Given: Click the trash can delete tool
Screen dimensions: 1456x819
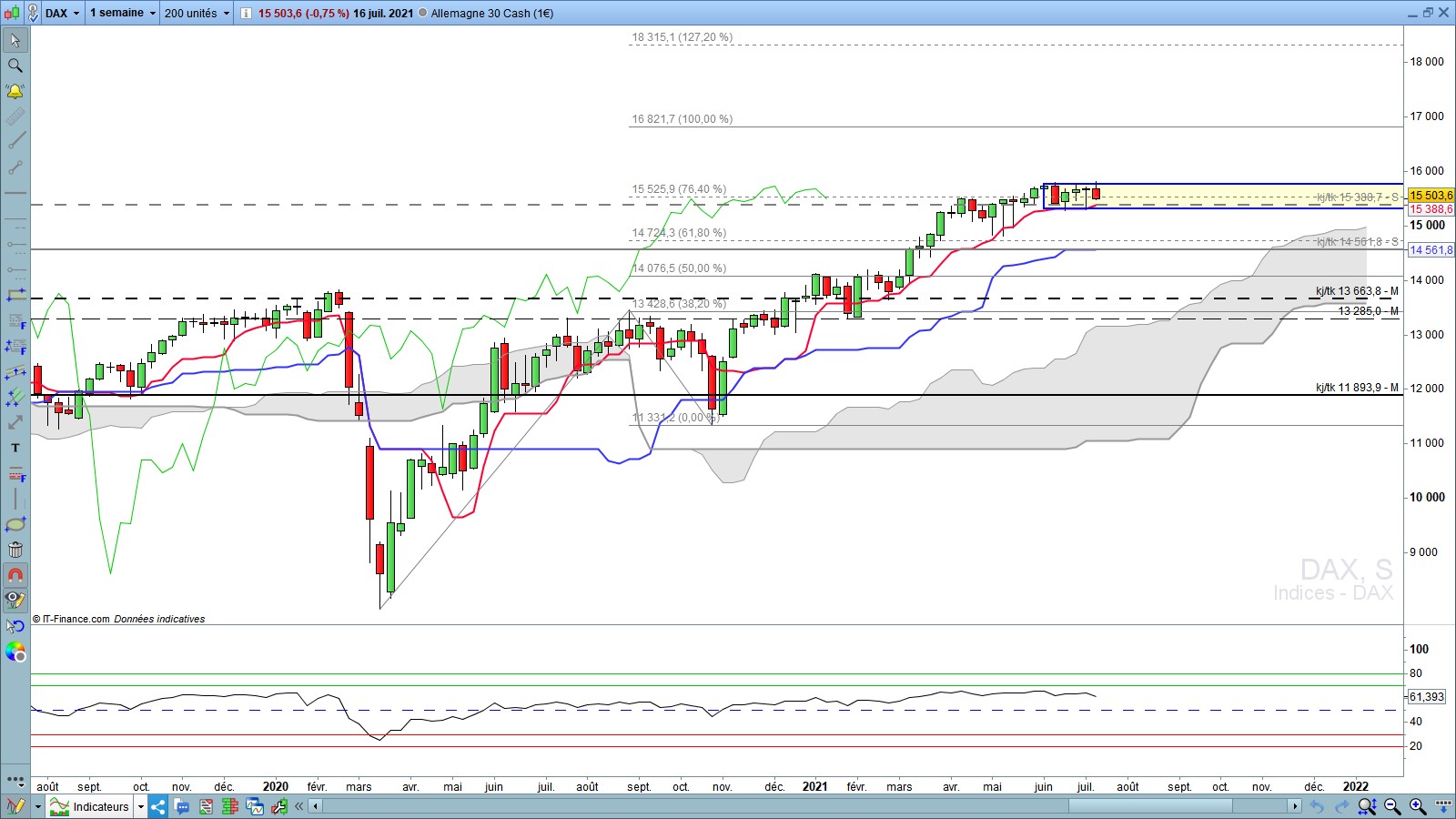Looking at the screenshot, I should pyautogui.click(x=15, y=550).
